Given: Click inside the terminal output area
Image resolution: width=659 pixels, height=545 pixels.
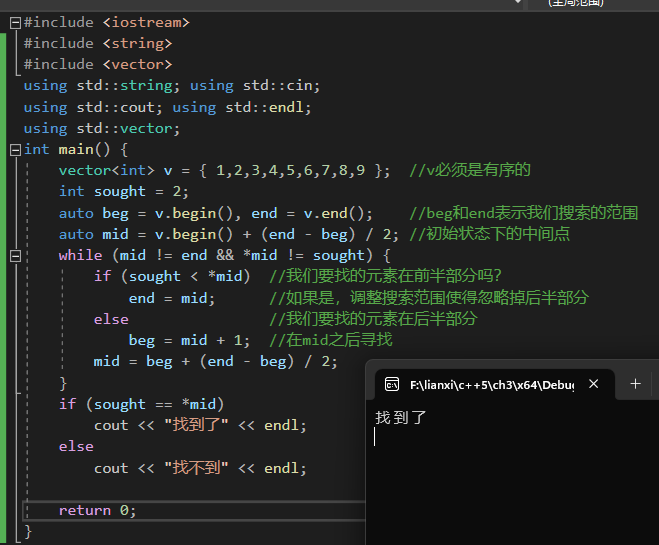Looking at the screenshot, I should [510, 470].
